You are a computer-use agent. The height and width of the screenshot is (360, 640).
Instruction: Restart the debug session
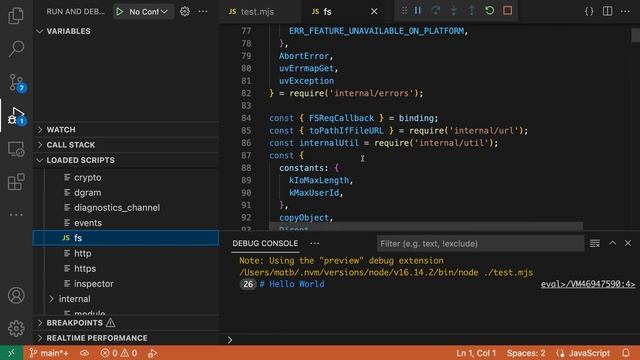point(489,11)
